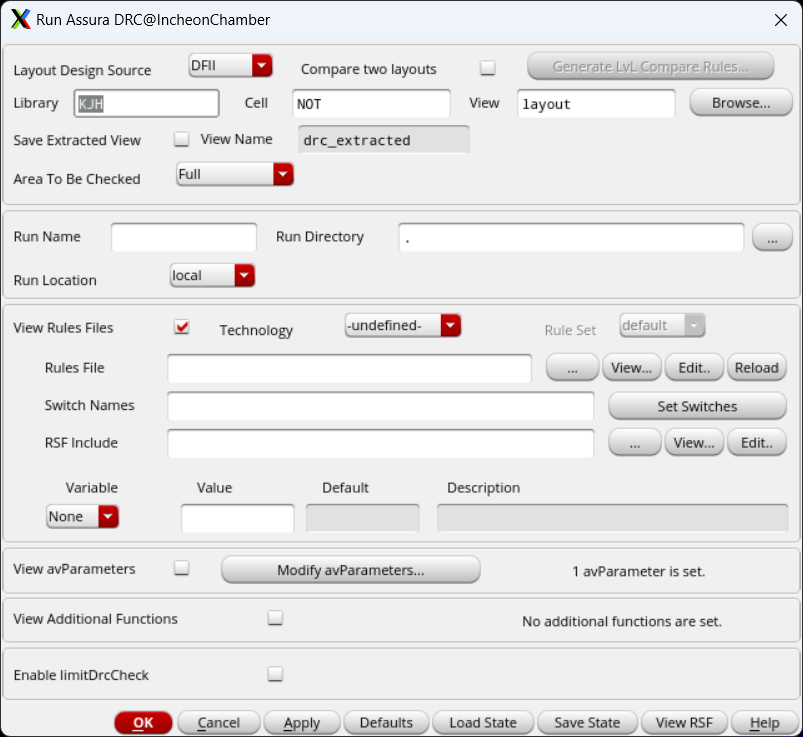Click the Modify avParameters button

(351, 570)
